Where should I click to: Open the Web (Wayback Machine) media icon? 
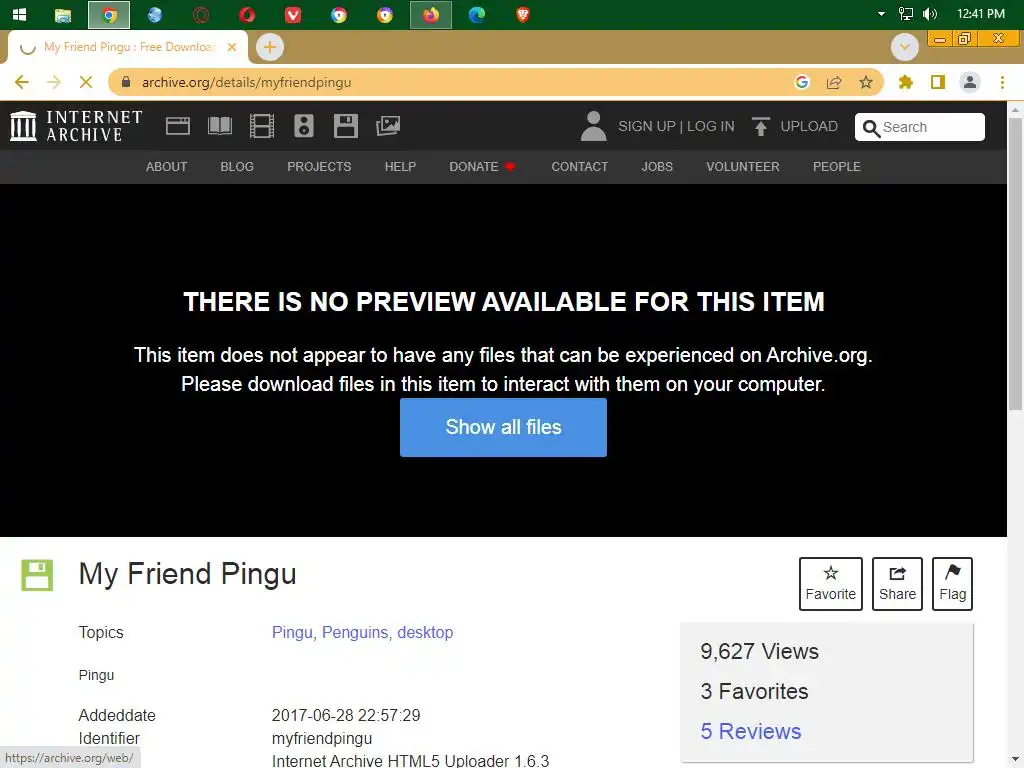[x=178, y=125]
